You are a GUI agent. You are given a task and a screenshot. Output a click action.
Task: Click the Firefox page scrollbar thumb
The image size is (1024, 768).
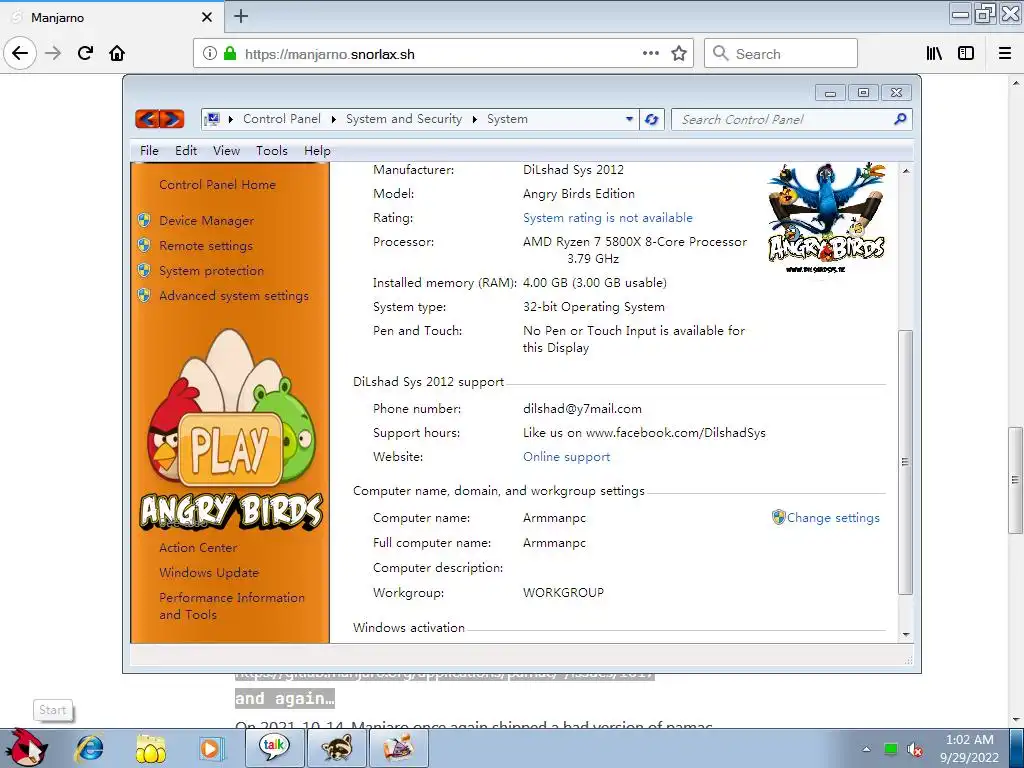pyautogui.click(x=1015, y=480)
